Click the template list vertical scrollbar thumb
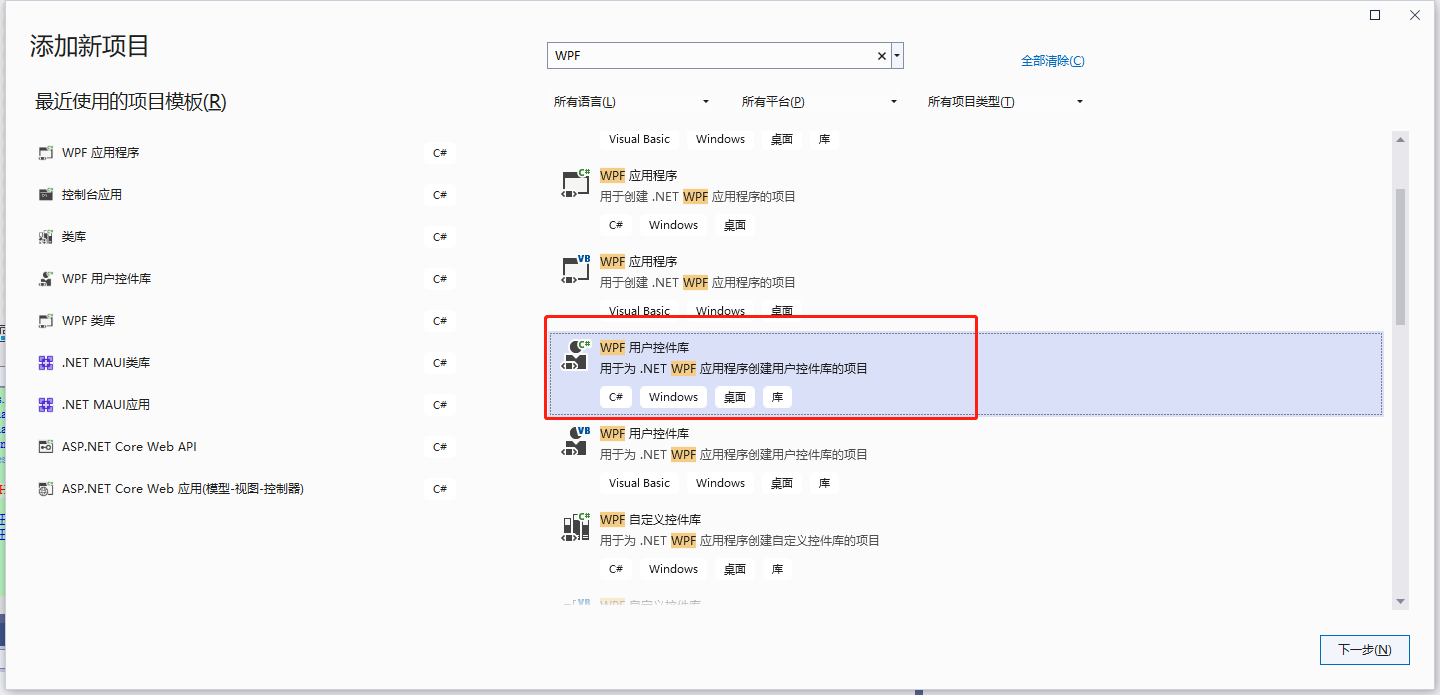 tap(1400, 255)
